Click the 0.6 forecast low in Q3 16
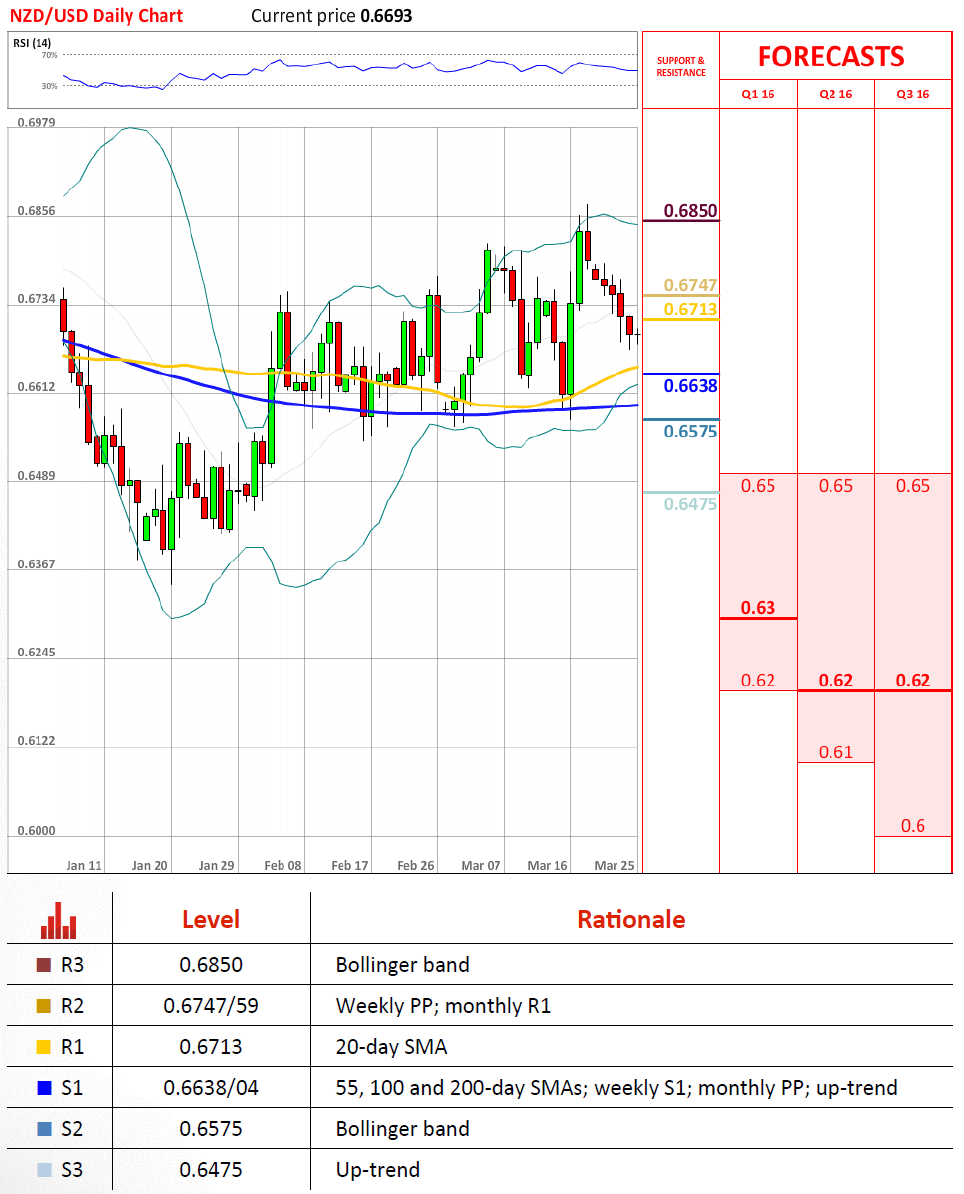 [x=913, y=825]
